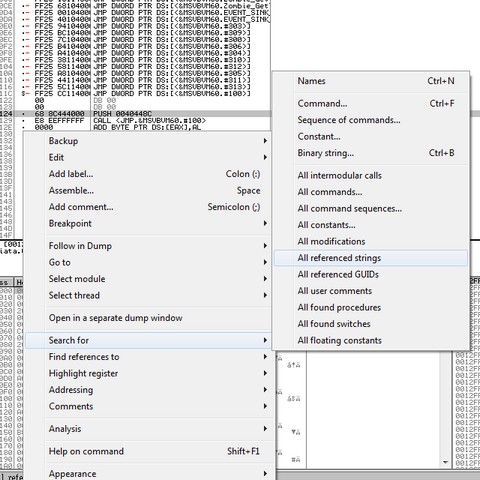The height and width of the screenshot is (480, 480).
Task: Open the Breakpoint submenu
Action: [149, 223]
